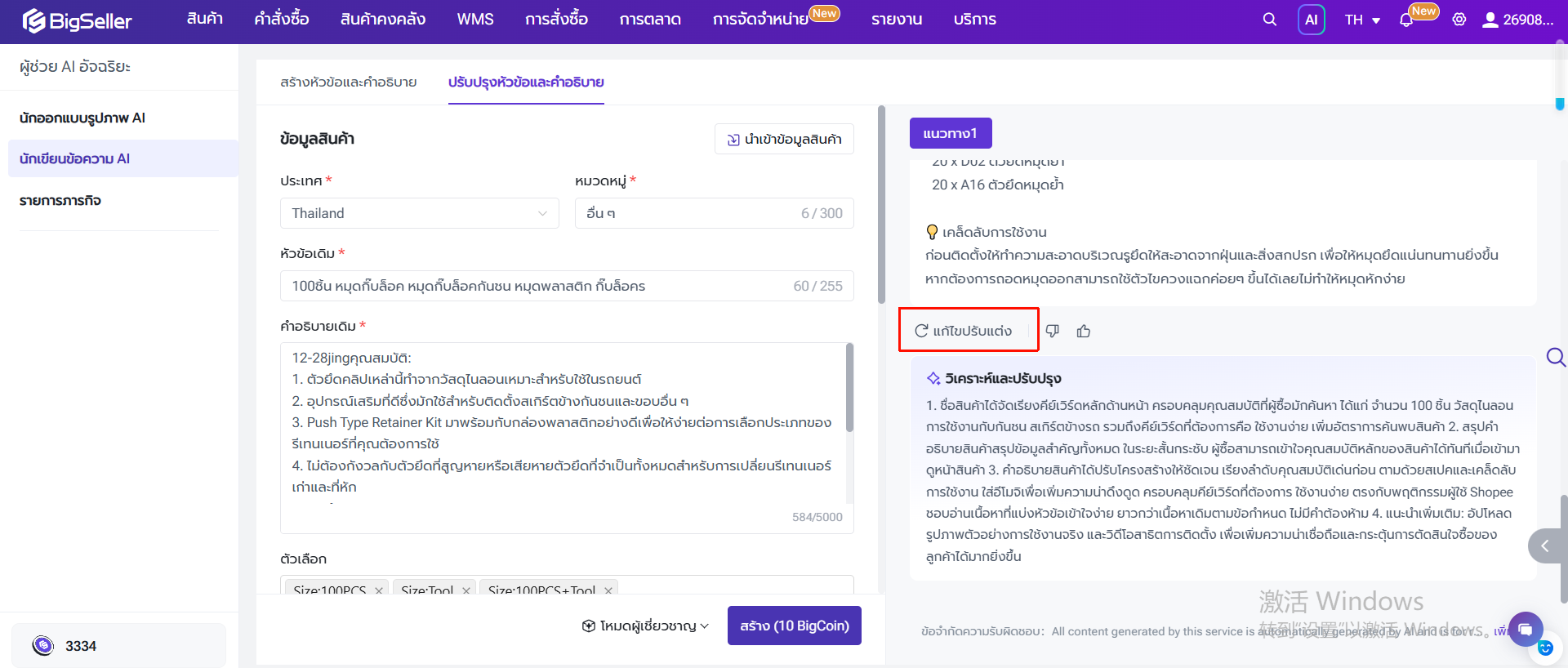Image resolution: width=1568 pixels, height=668 pixels.
Task: Switch to สร้างหัวข้อและคำอธิบาย tab
Action: click(x=349, y=82)
